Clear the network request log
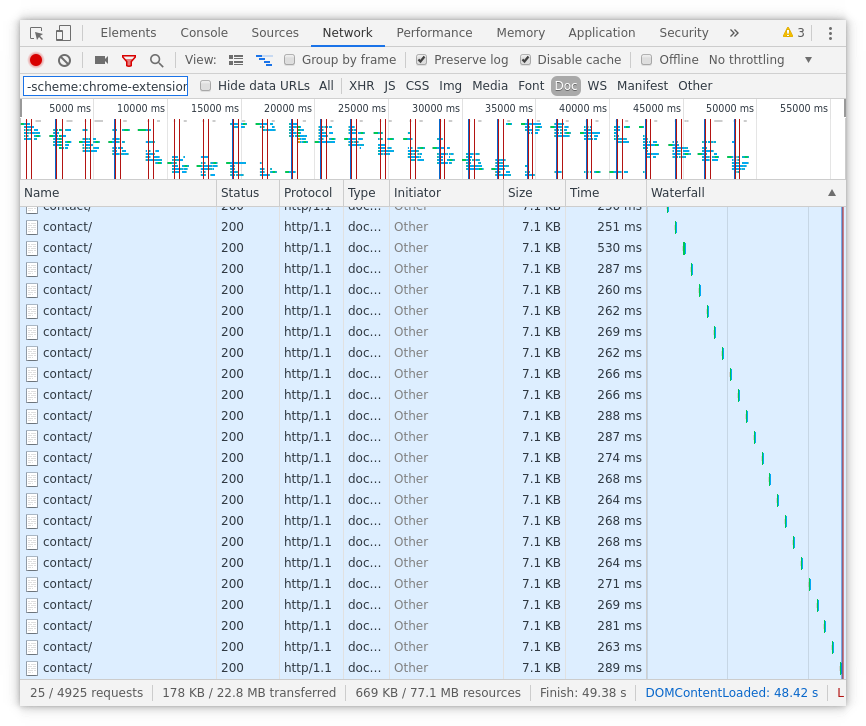 pos(63,59)
